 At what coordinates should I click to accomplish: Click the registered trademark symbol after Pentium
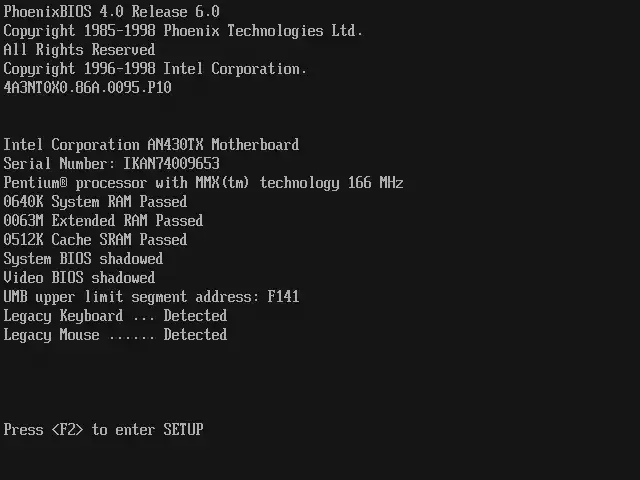(64, 182)
